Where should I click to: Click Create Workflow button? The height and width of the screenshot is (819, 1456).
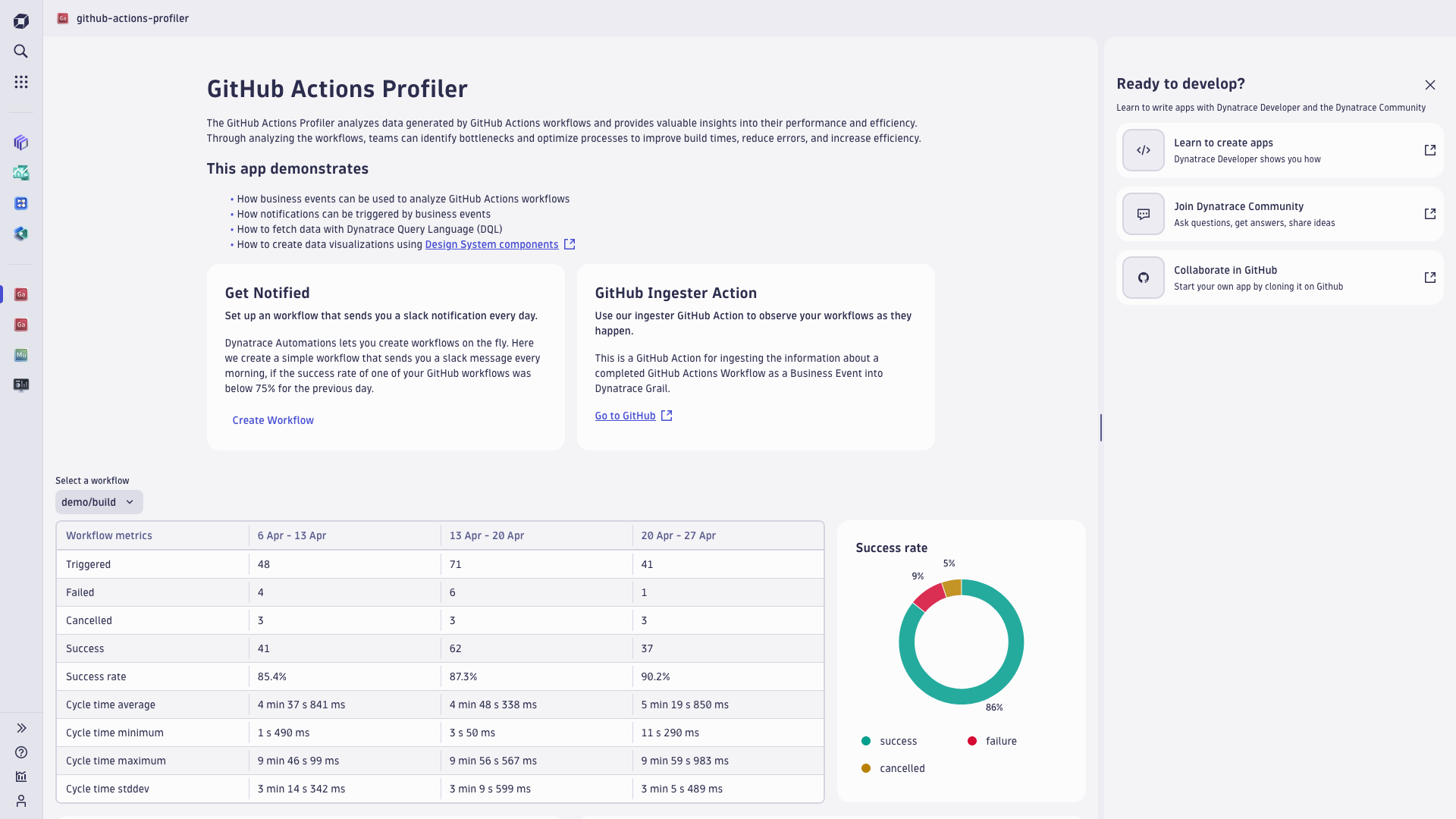point(273,420)
